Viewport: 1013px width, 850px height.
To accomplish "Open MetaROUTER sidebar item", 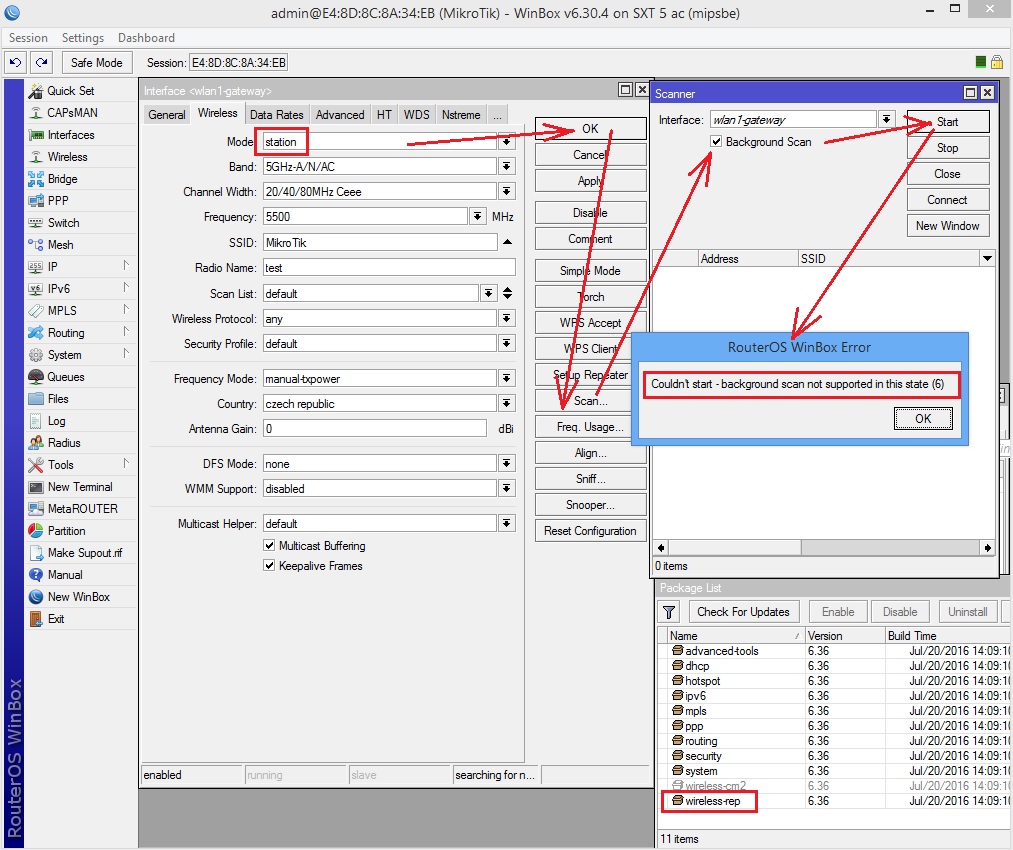I will click(x=82, y=508).
